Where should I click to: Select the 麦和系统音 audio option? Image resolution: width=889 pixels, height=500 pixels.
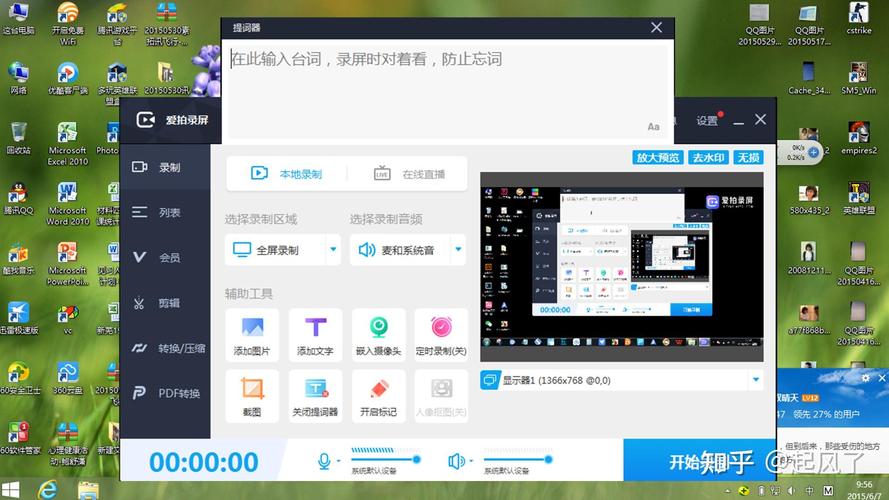[x=400, y=250]
